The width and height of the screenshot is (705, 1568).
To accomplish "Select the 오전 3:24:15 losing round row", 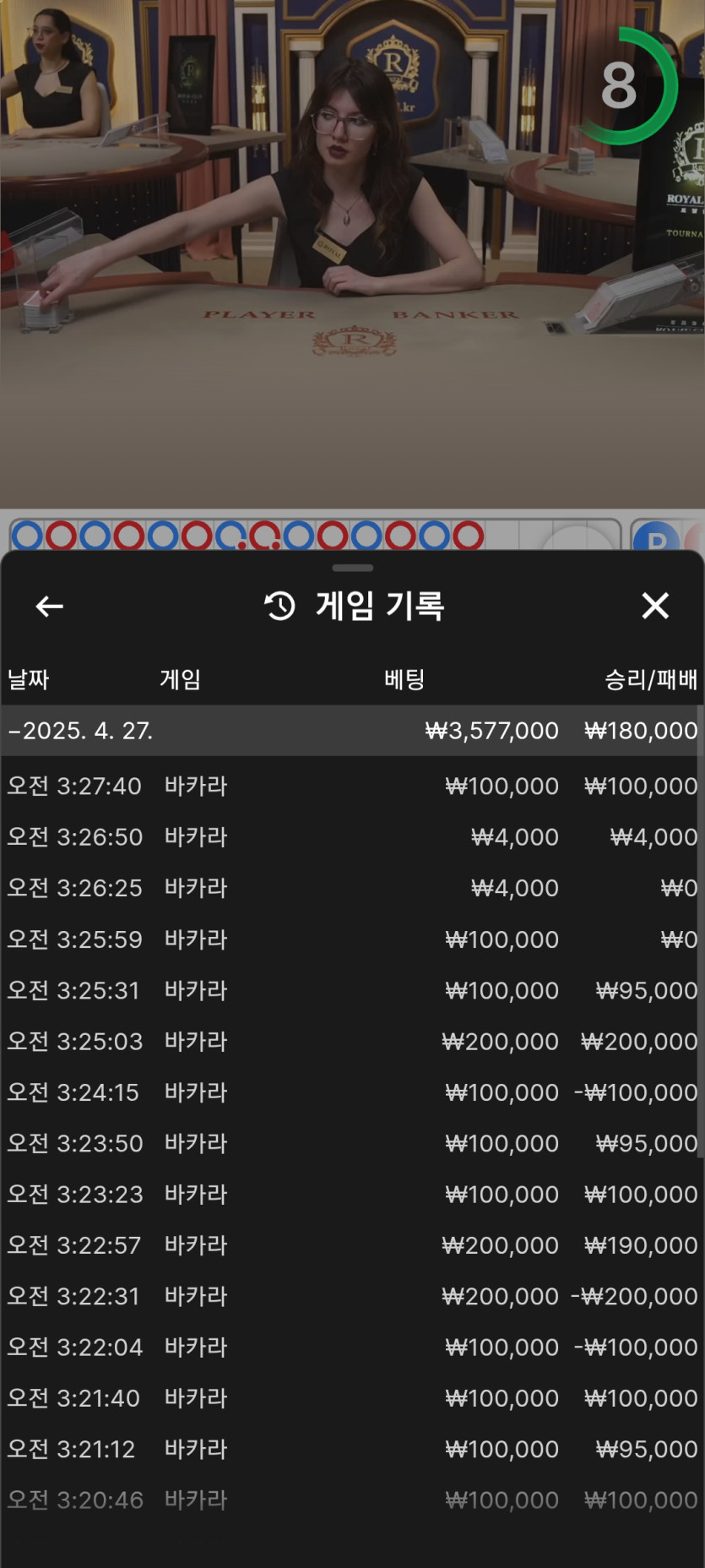I will click(x=352, y=1092).
